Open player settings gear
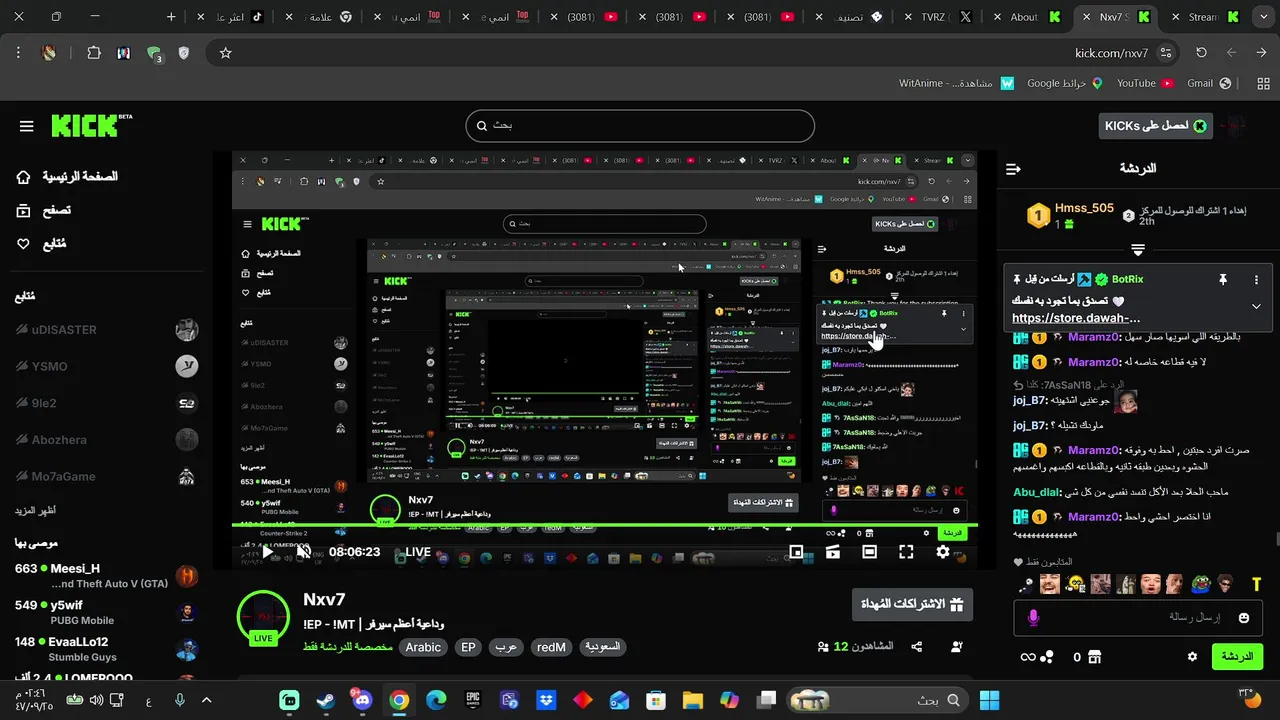 point(943,552)
